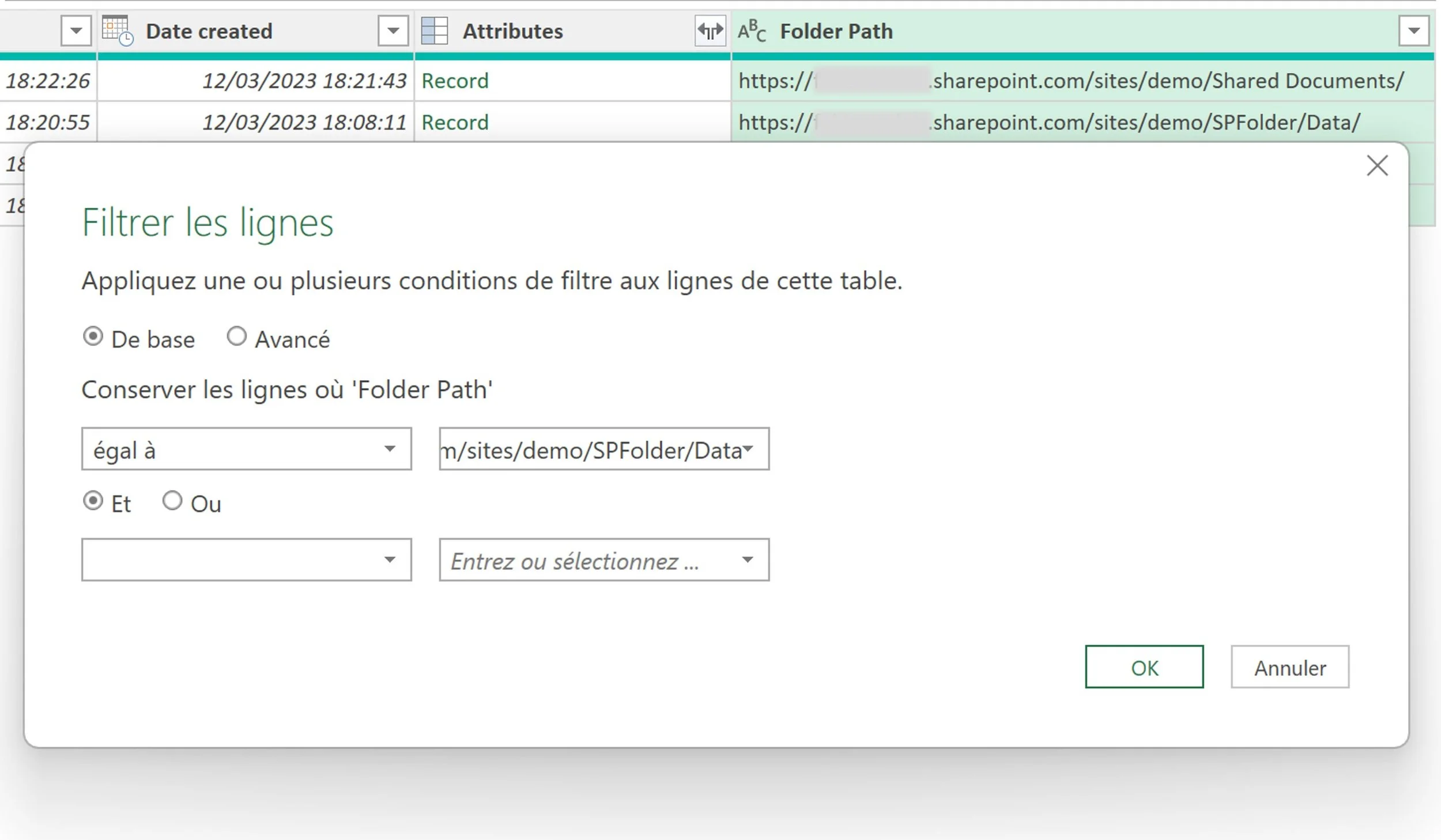Select the De base radio option
1441x840 pixels.
(93, 337)
